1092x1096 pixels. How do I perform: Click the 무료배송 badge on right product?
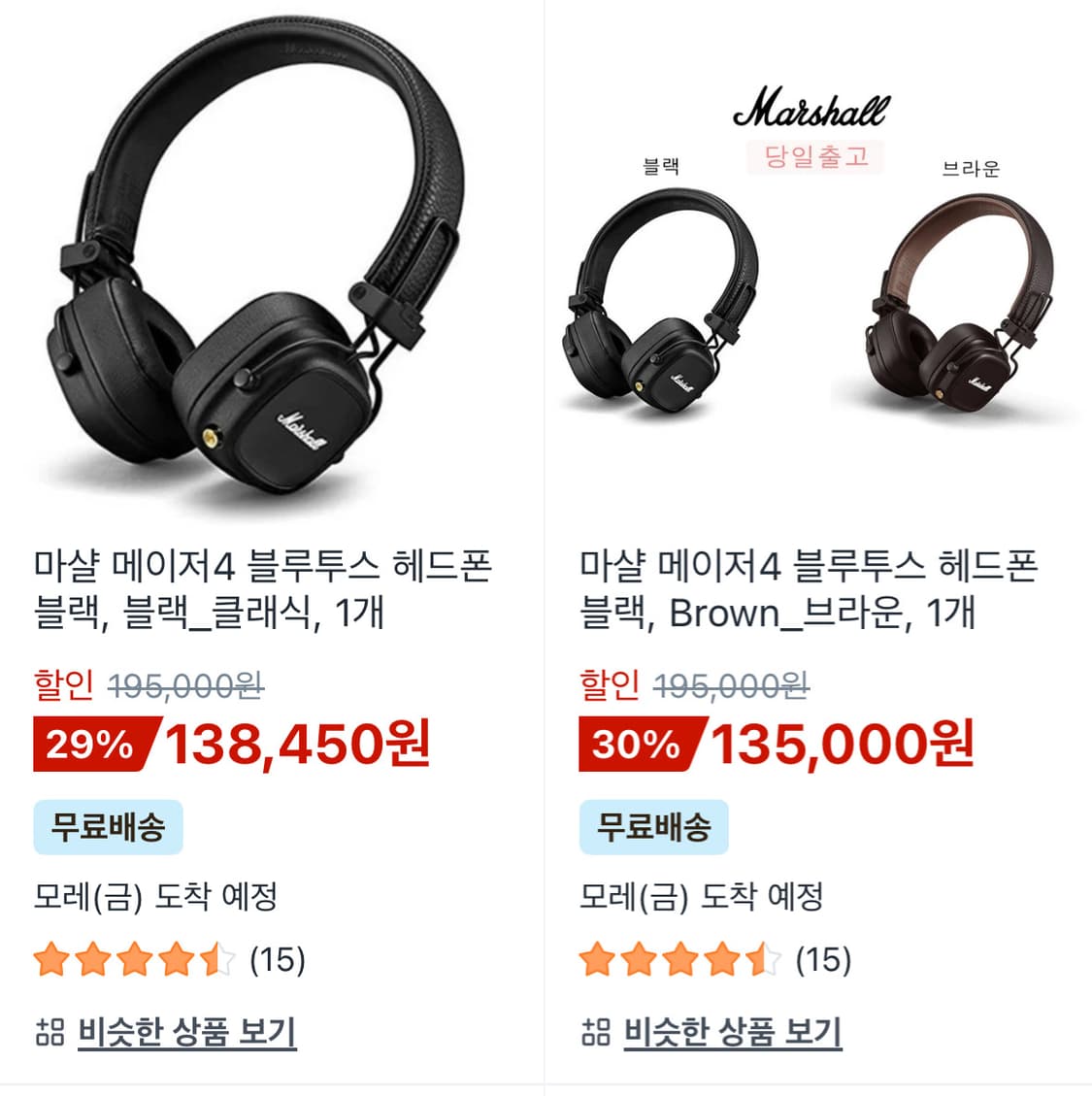(x=653, y=827)
